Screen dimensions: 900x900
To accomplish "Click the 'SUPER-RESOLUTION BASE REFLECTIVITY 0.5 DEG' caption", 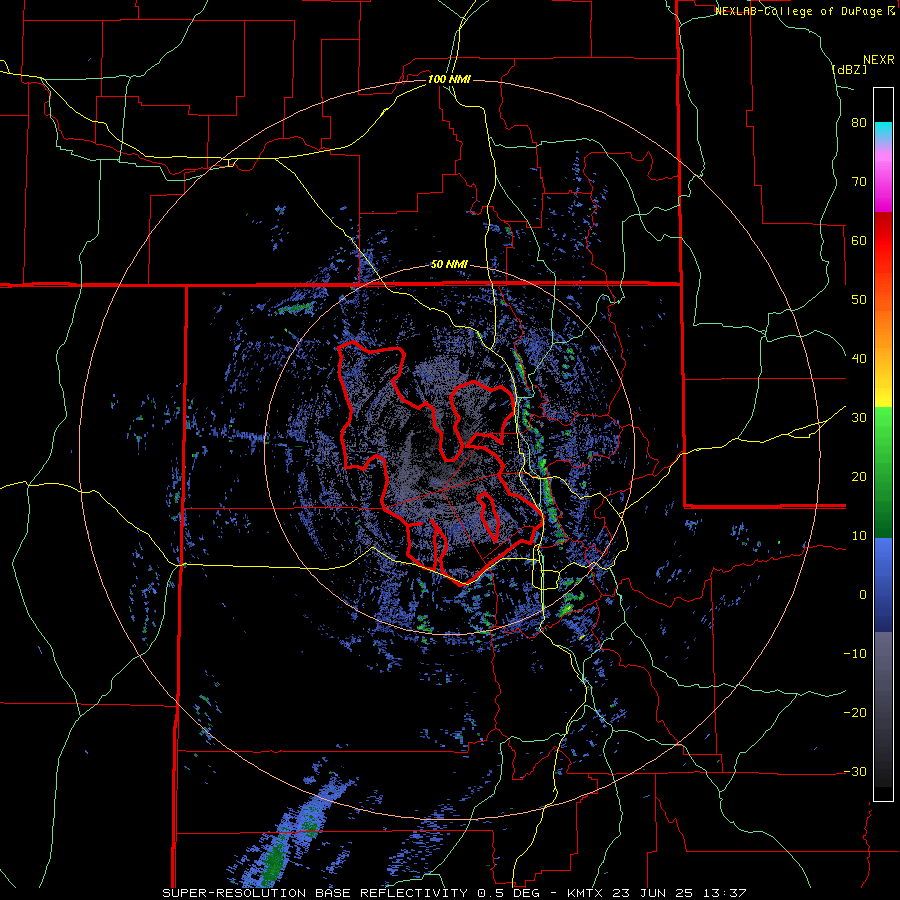I will point(352,893).
